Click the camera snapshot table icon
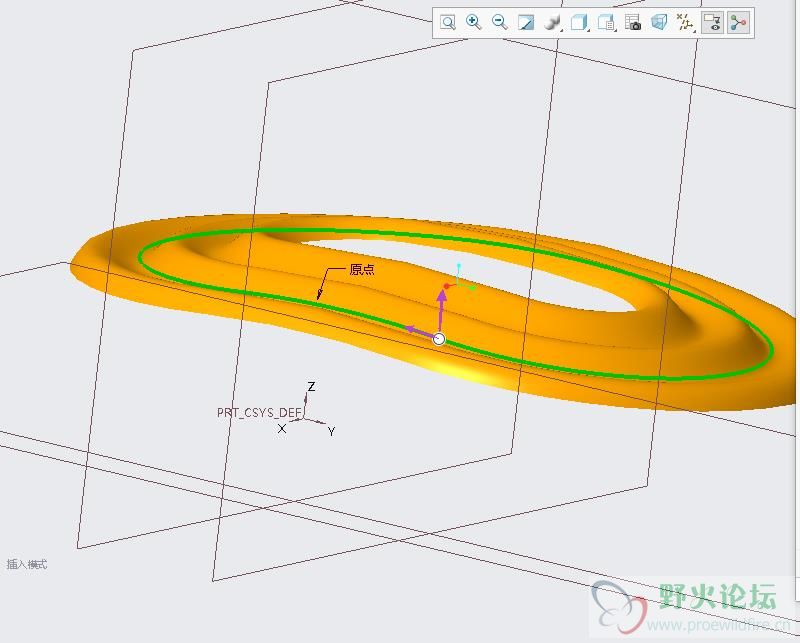This screenshot has height=643, width=800. coord(633,22)
